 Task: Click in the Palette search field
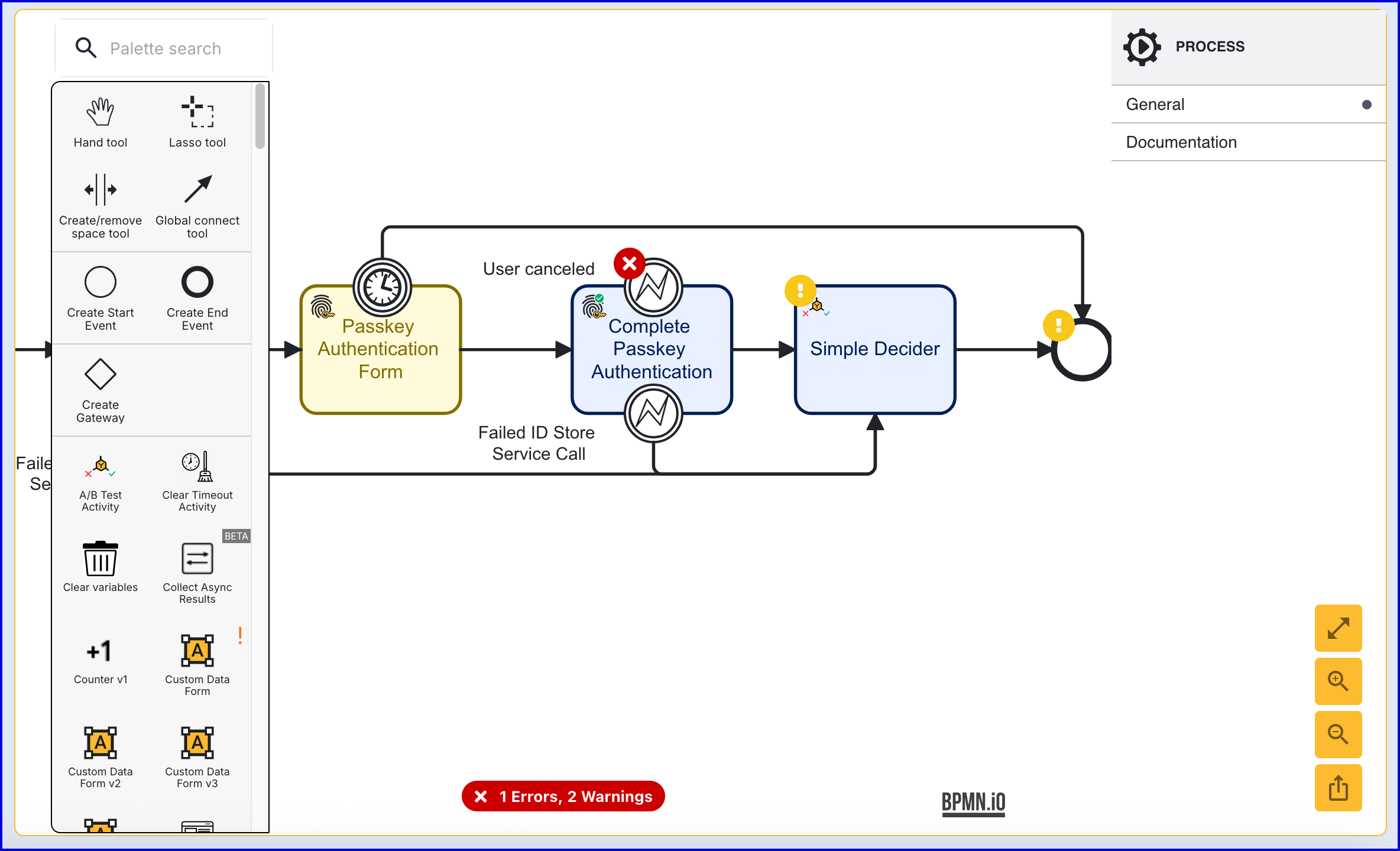click(166, 48)
